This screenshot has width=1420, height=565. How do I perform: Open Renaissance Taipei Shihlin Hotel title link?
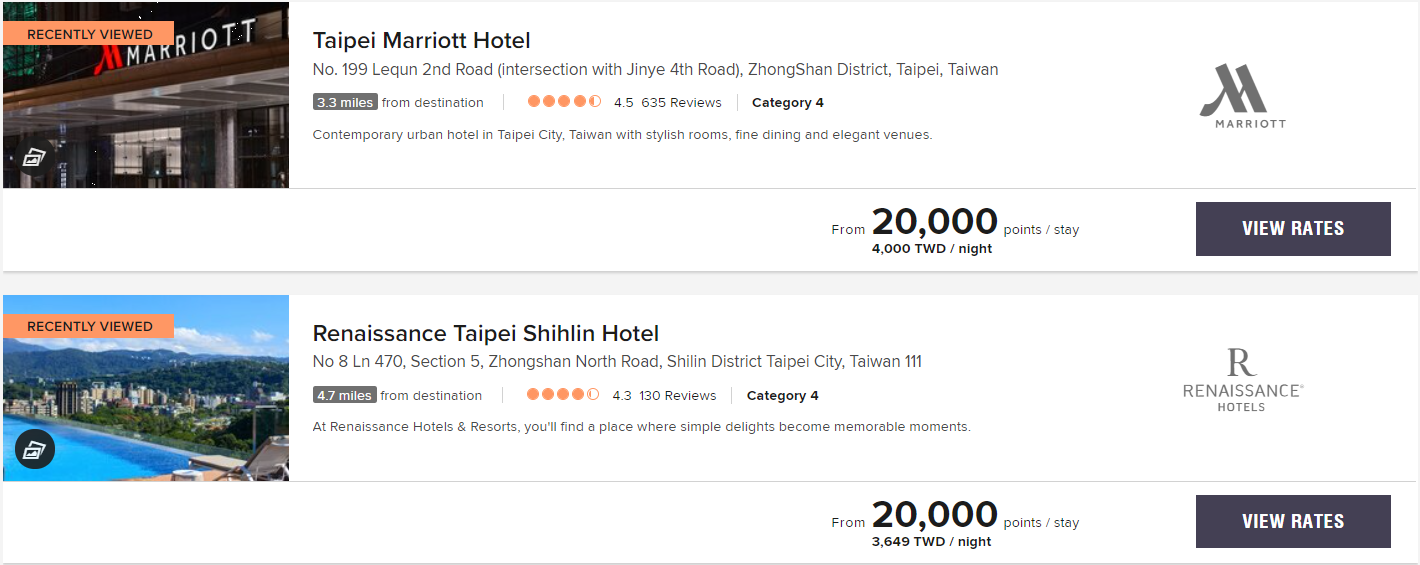point(485,334)
